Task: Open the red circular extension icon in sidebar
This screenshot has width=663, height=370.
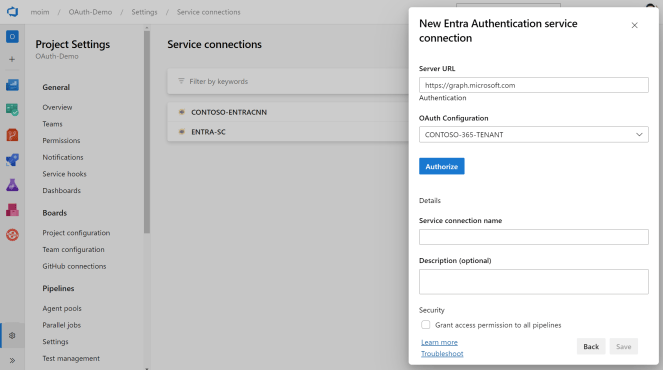Action: pyautogui.click(x=12, y=235)
